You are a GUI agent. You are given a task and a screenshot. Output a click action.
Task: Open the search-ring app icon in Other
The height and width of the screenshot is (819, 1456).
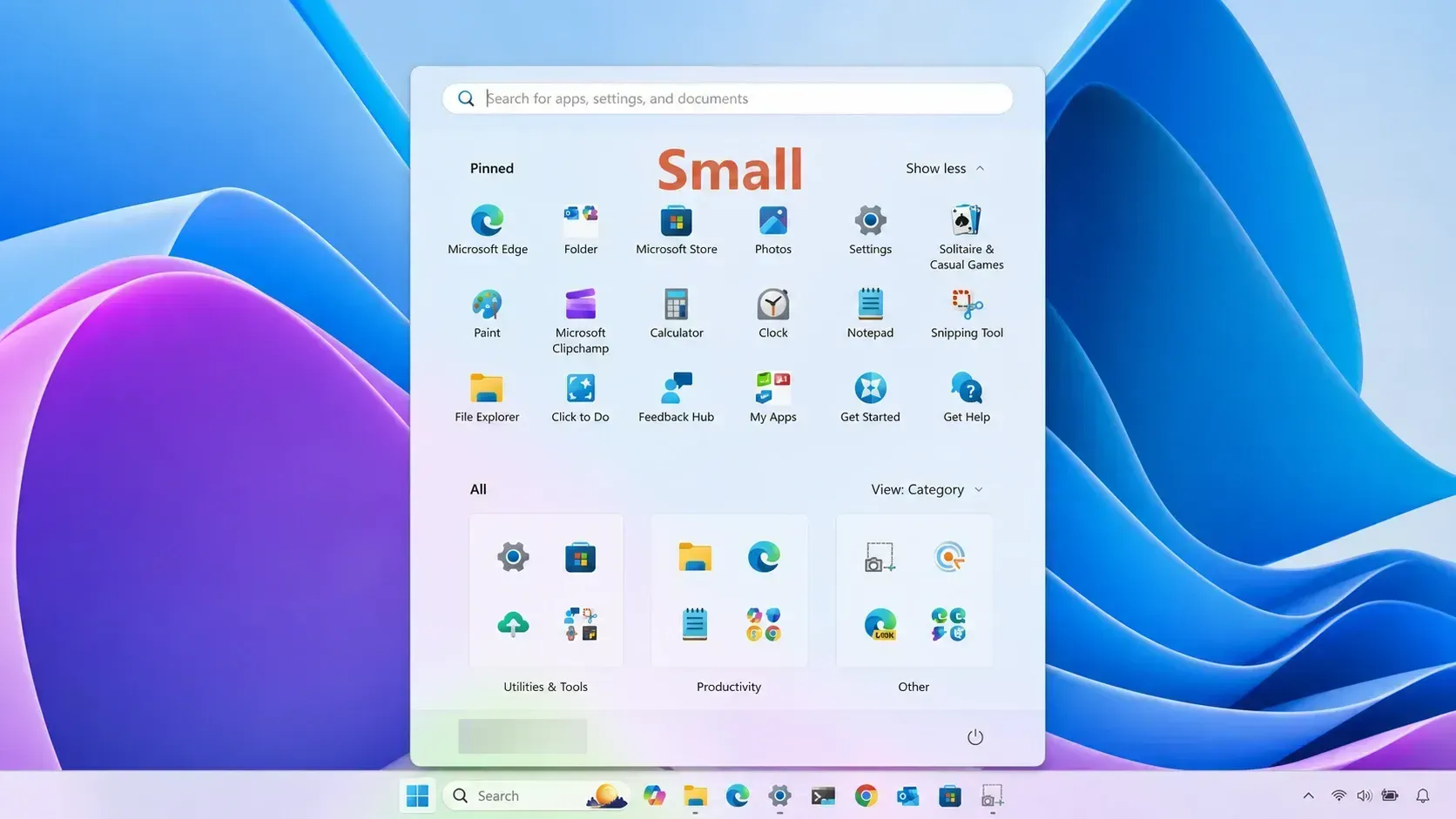coord(948,557)
